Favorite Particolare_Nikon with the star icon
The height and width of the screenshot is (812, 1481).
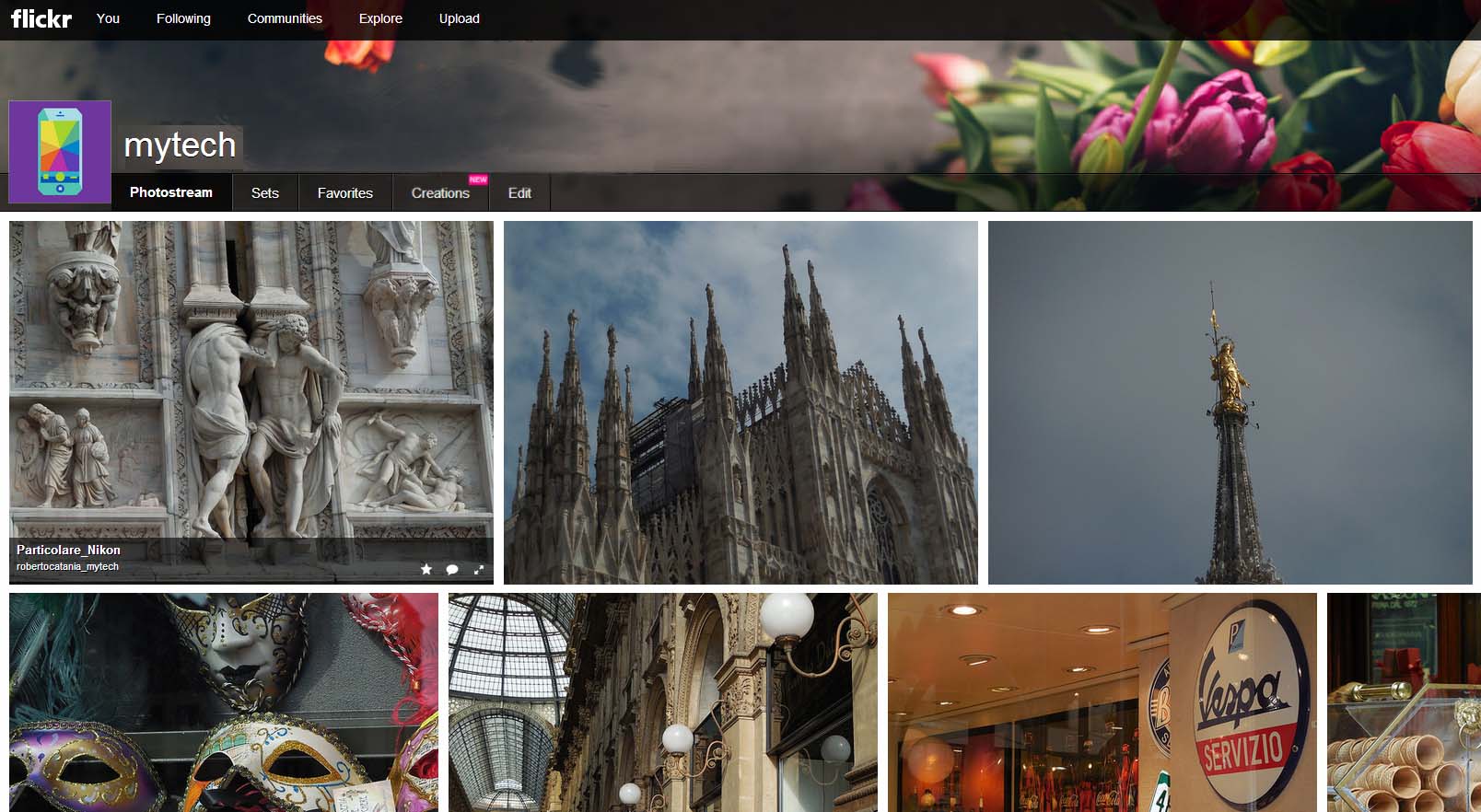click(426, 569)
